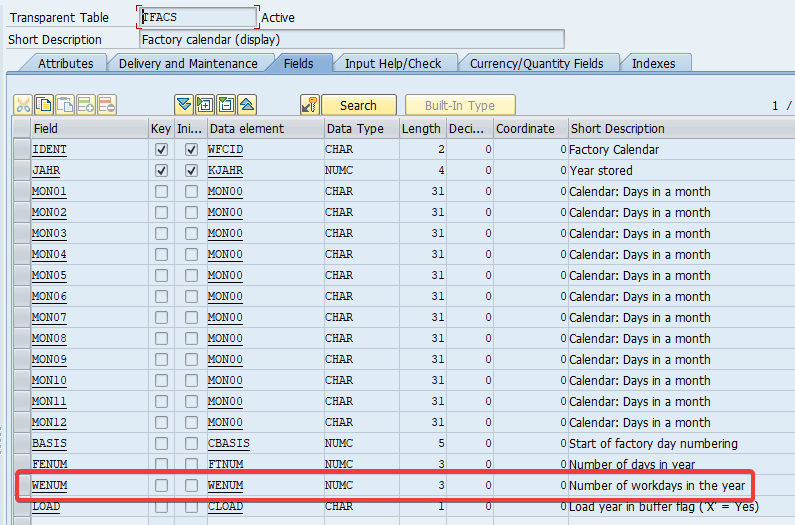Click the Short Description input field
795x525 pixels.
[x=352, y=39]
